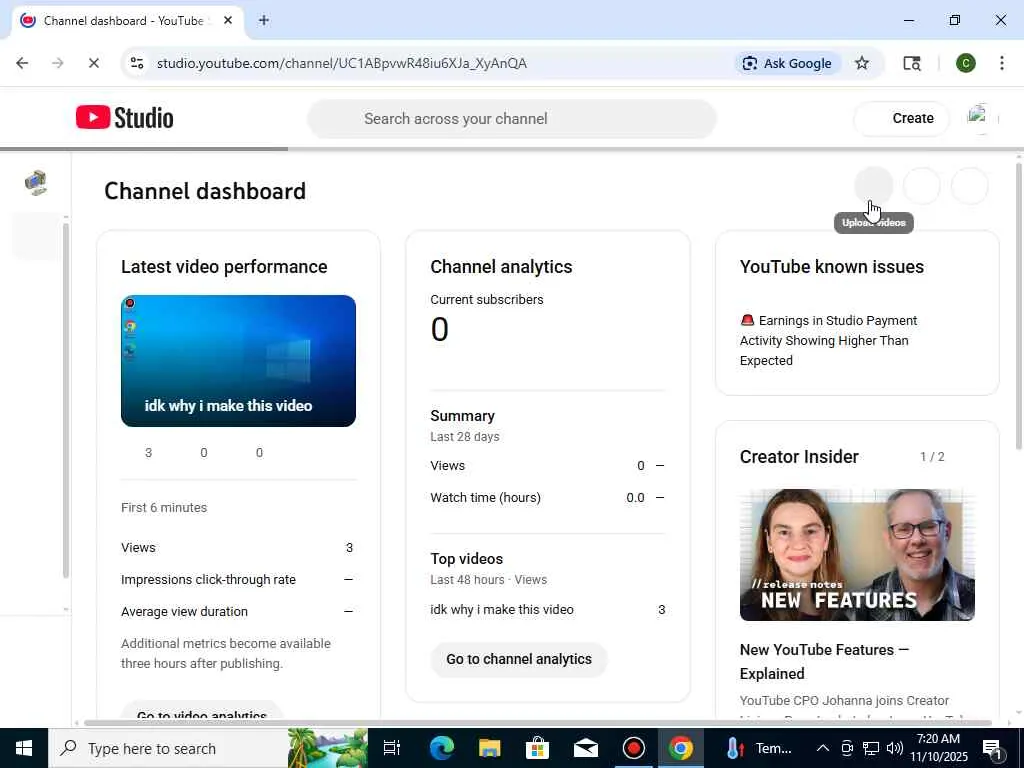
Task: Open idk why i make this video under Top videos
Action: point(502,609)
